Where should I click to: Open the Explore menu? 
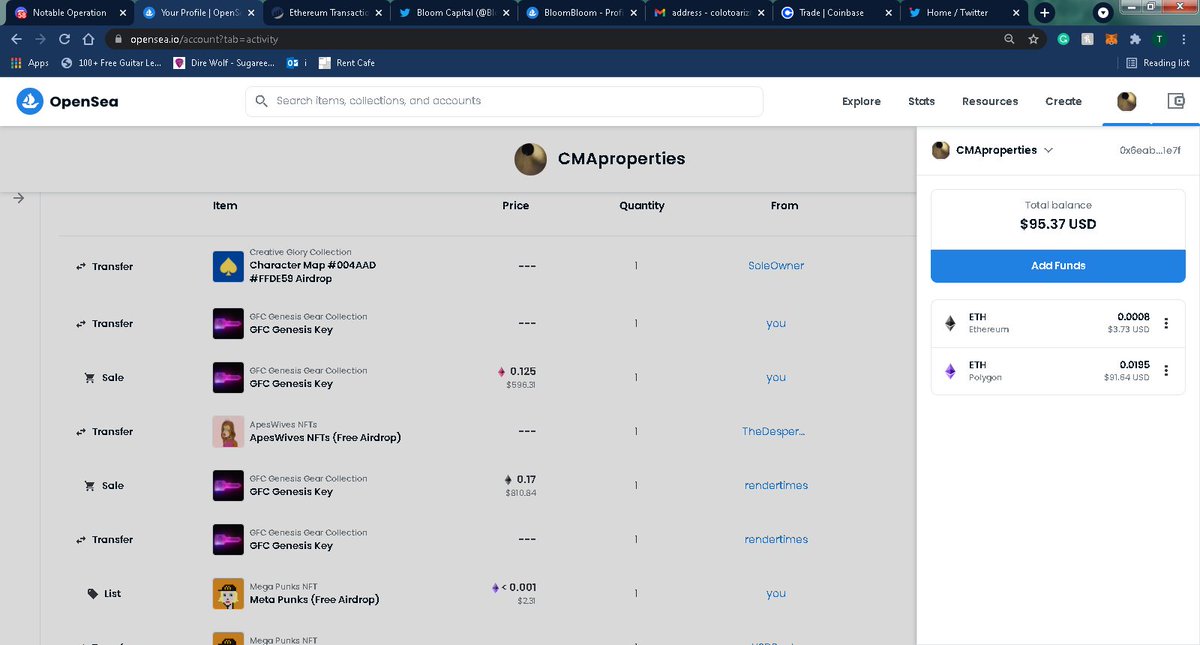click(x=861, y=101)
